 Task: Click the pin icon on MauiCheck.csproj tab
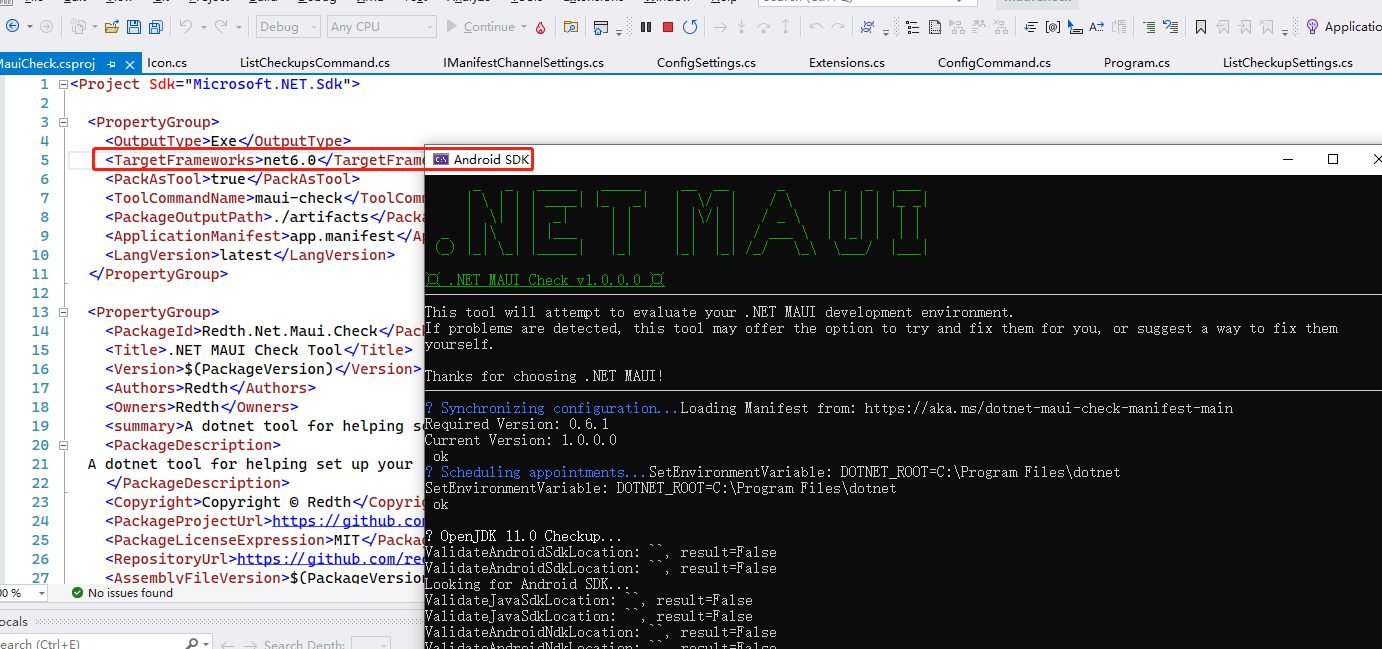pyautogui.click(x=112, y=63)
